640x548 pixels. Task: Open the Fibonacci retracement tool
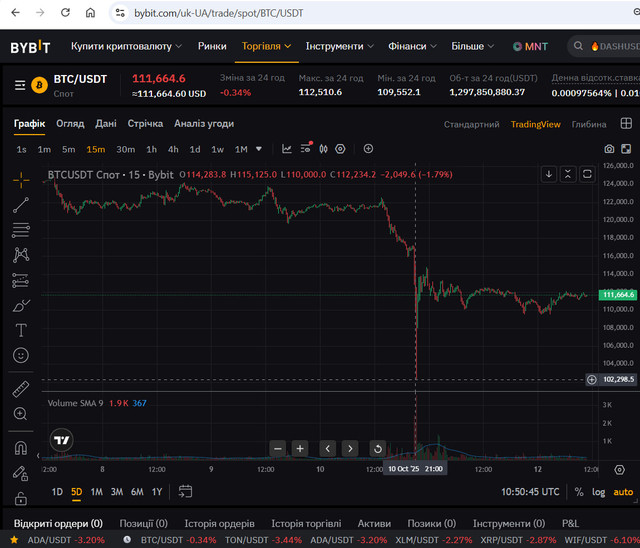pos(21,230)
